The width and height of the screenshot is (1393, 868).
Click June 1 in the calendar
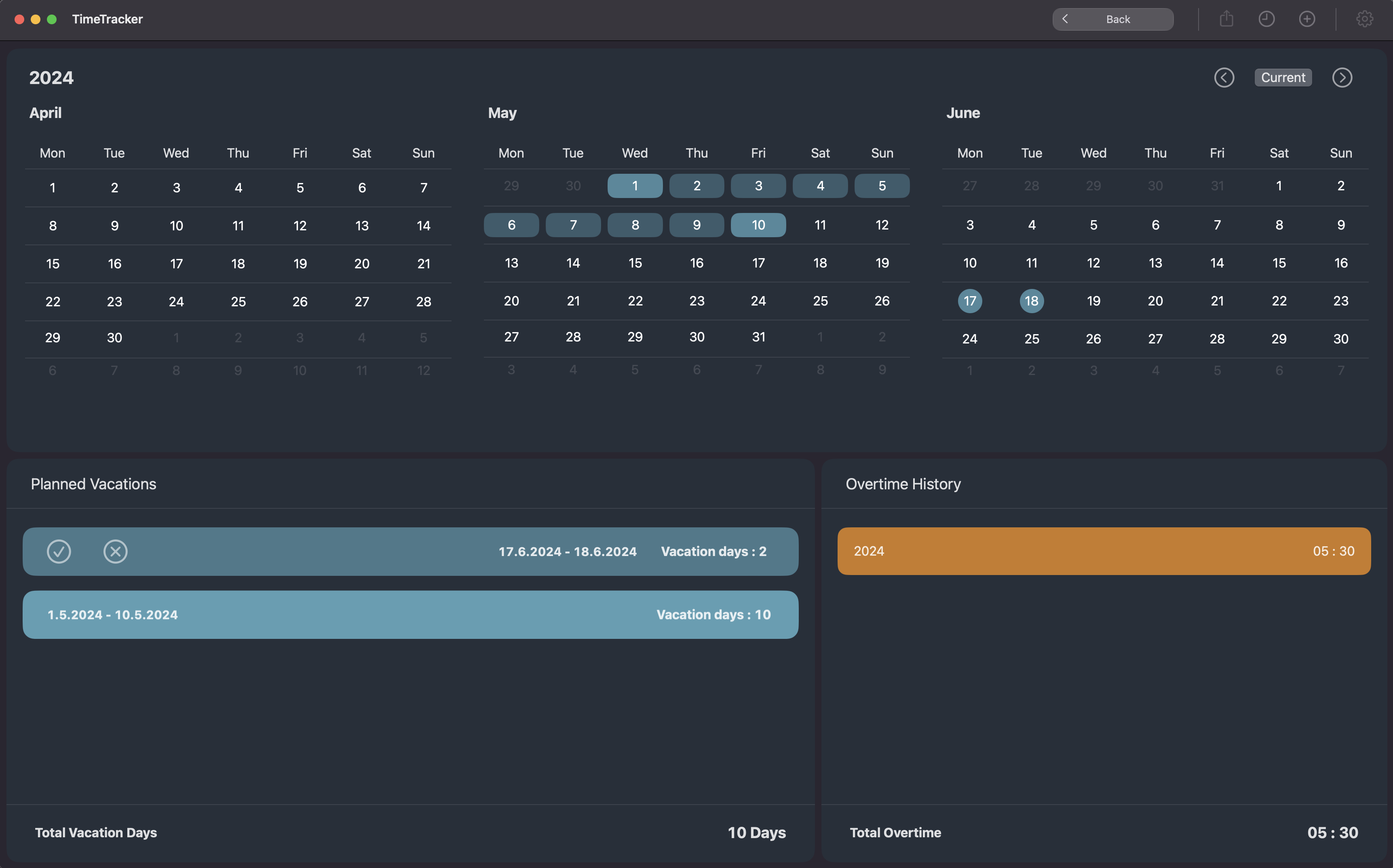tap(1279, 186)
